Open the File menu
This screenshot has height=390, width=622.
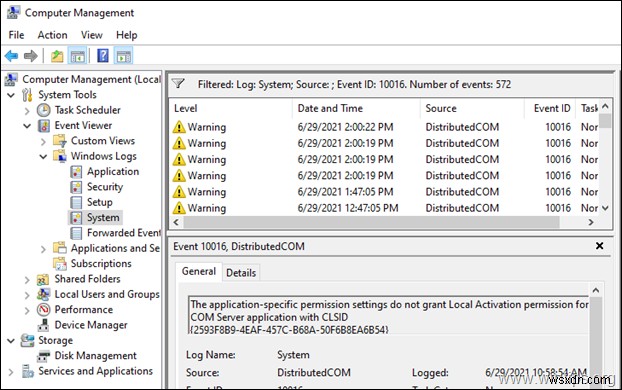click(x=16, y=35)
